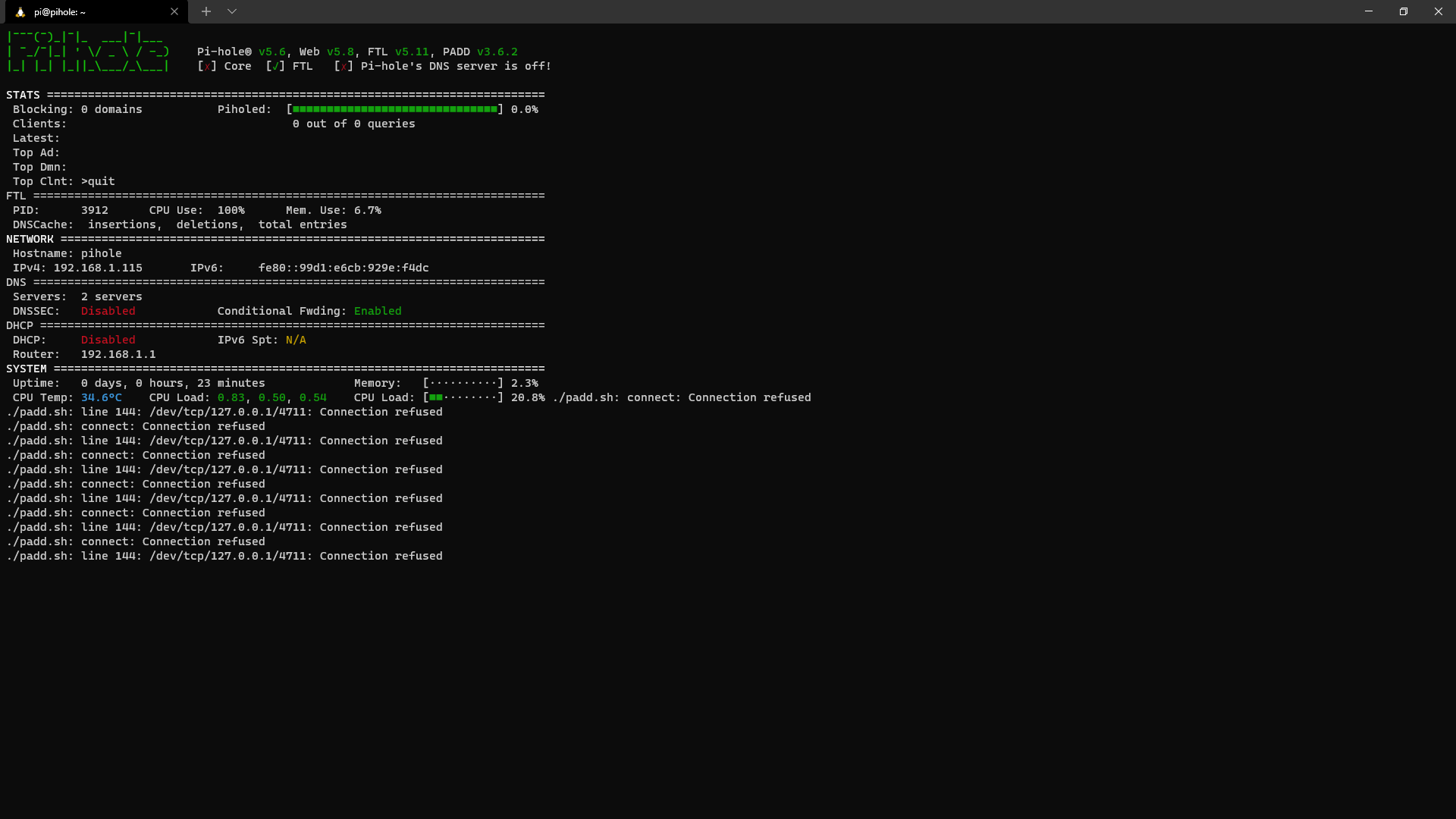
Task: Click the STATS section heading
Action: (23, 96)
